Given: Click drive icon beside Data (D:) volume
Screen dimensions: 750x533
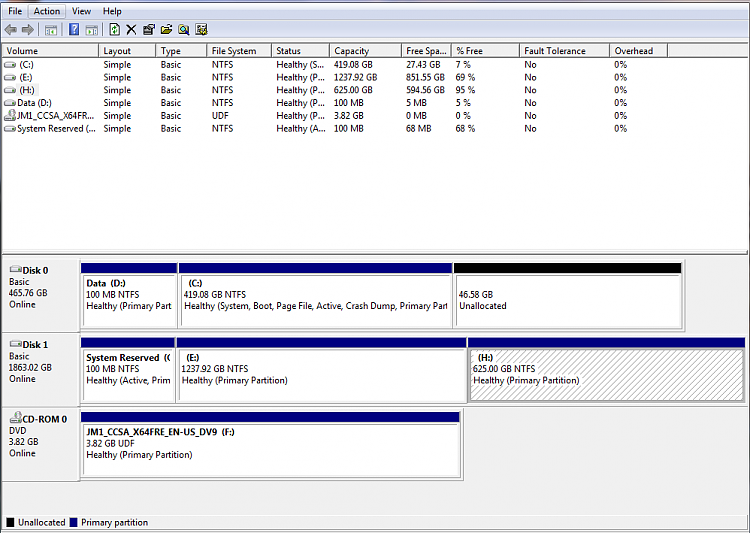Looking at the screenshot, I should (x=10, y=103).
